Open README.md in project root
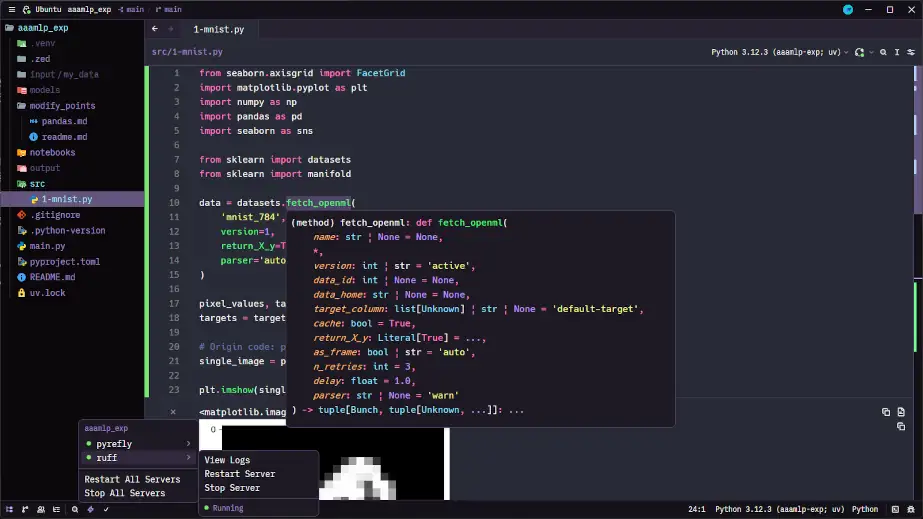 point(72,277)
